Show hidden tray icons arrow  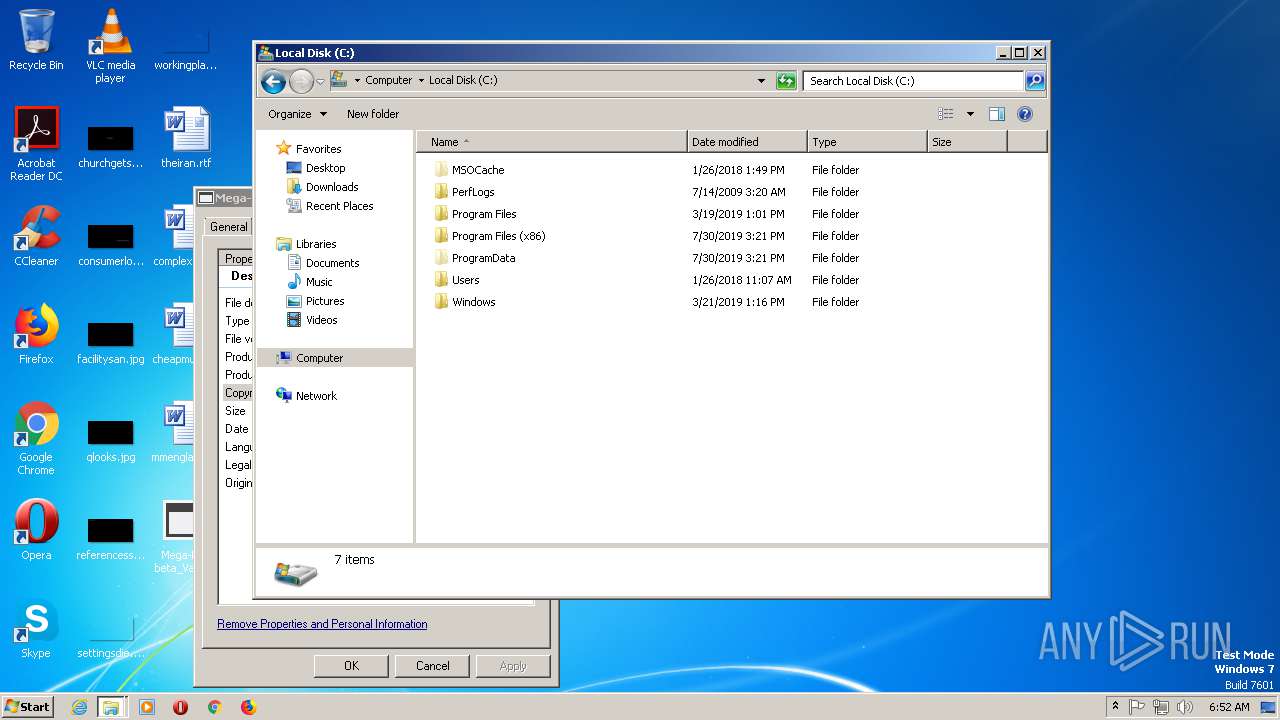coord(1115,707)
